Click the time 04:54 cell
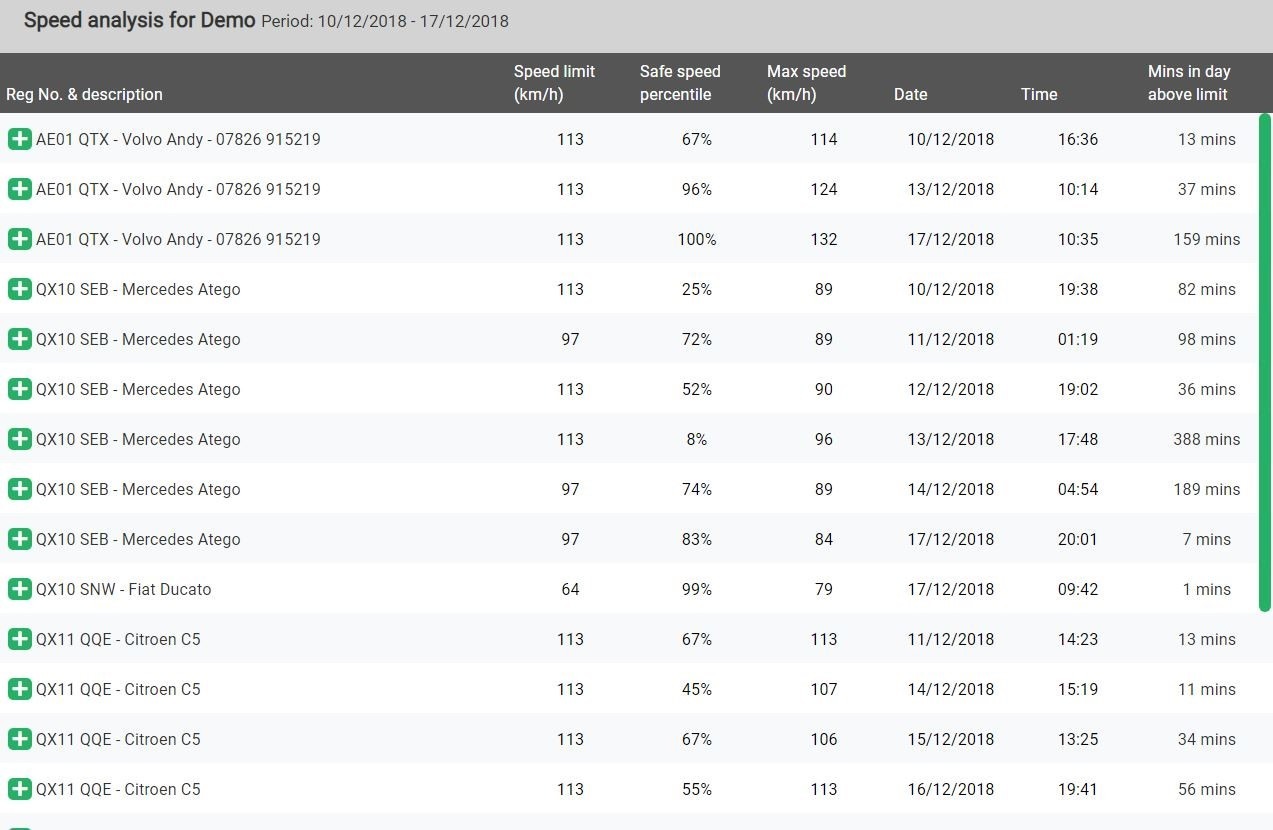Image resolution: width=1273 pixels, height=830 pixels. [x=1078, y=489]
